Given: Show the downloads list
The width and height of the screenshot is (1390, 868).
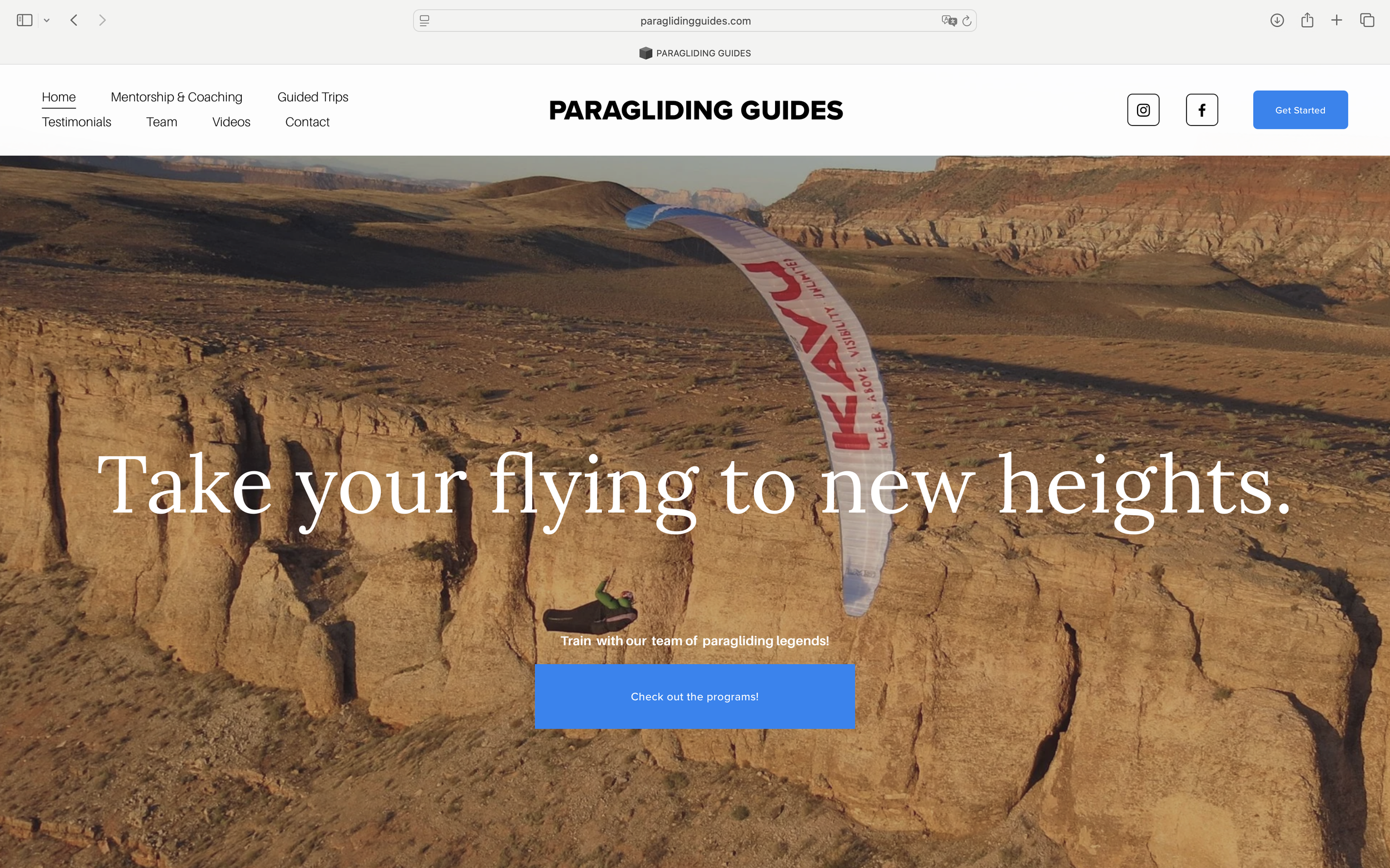Looking at the screenshot, I should 1277,21.
